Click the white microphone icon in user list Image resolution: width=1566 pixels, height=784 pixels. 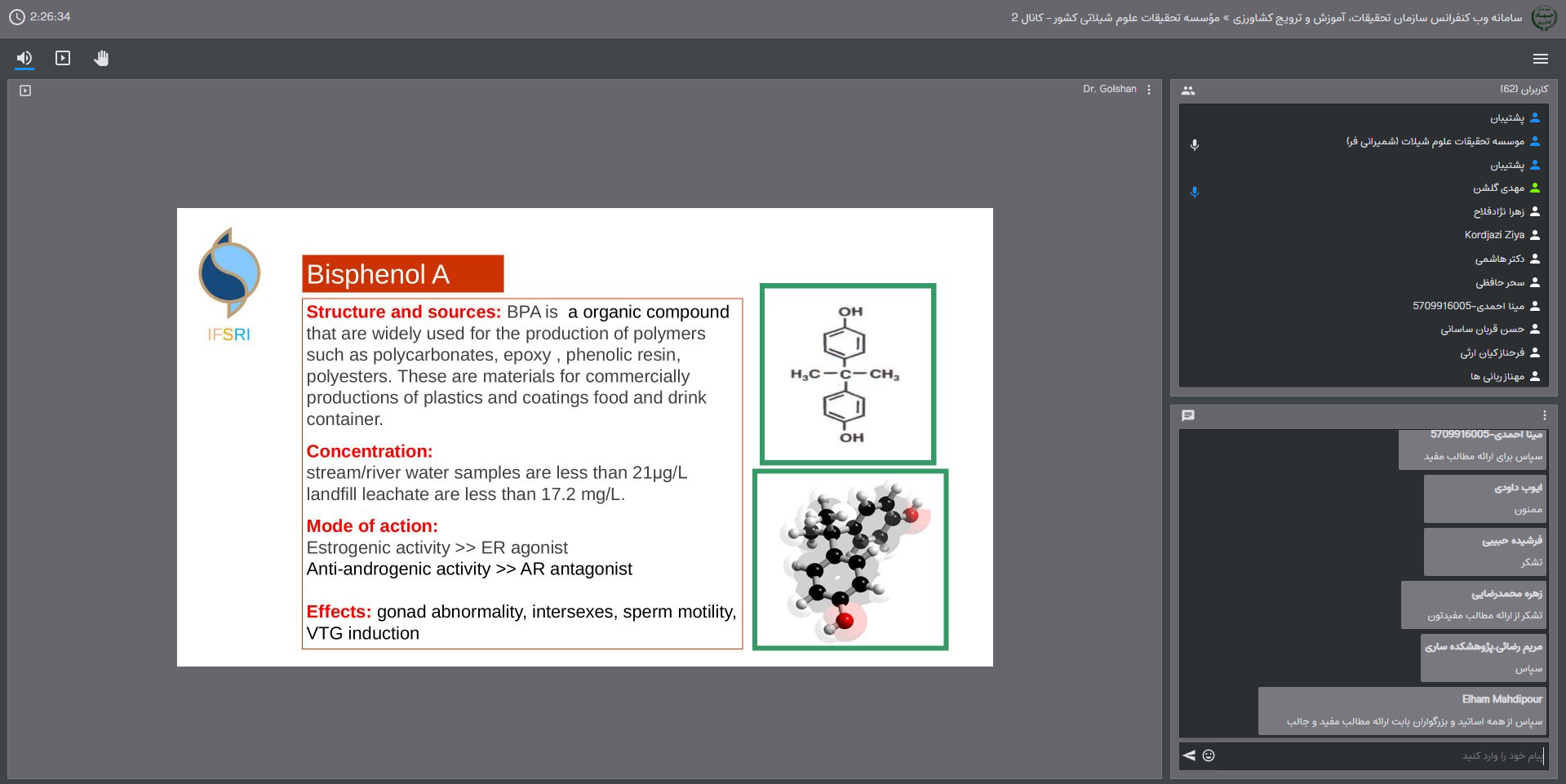[1195, 144]
